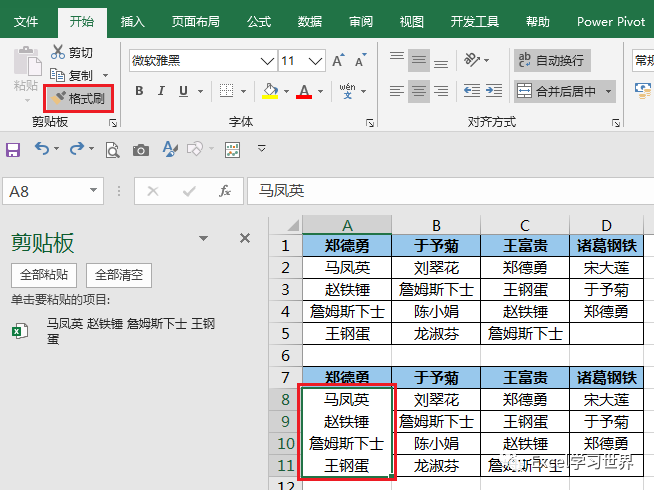Open the 公式 ribbon tab

click(x=259, y=22)
